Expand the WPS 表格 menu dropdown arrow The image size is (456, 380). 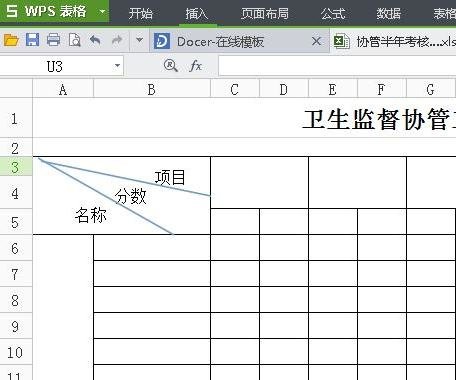coord(102,12)
